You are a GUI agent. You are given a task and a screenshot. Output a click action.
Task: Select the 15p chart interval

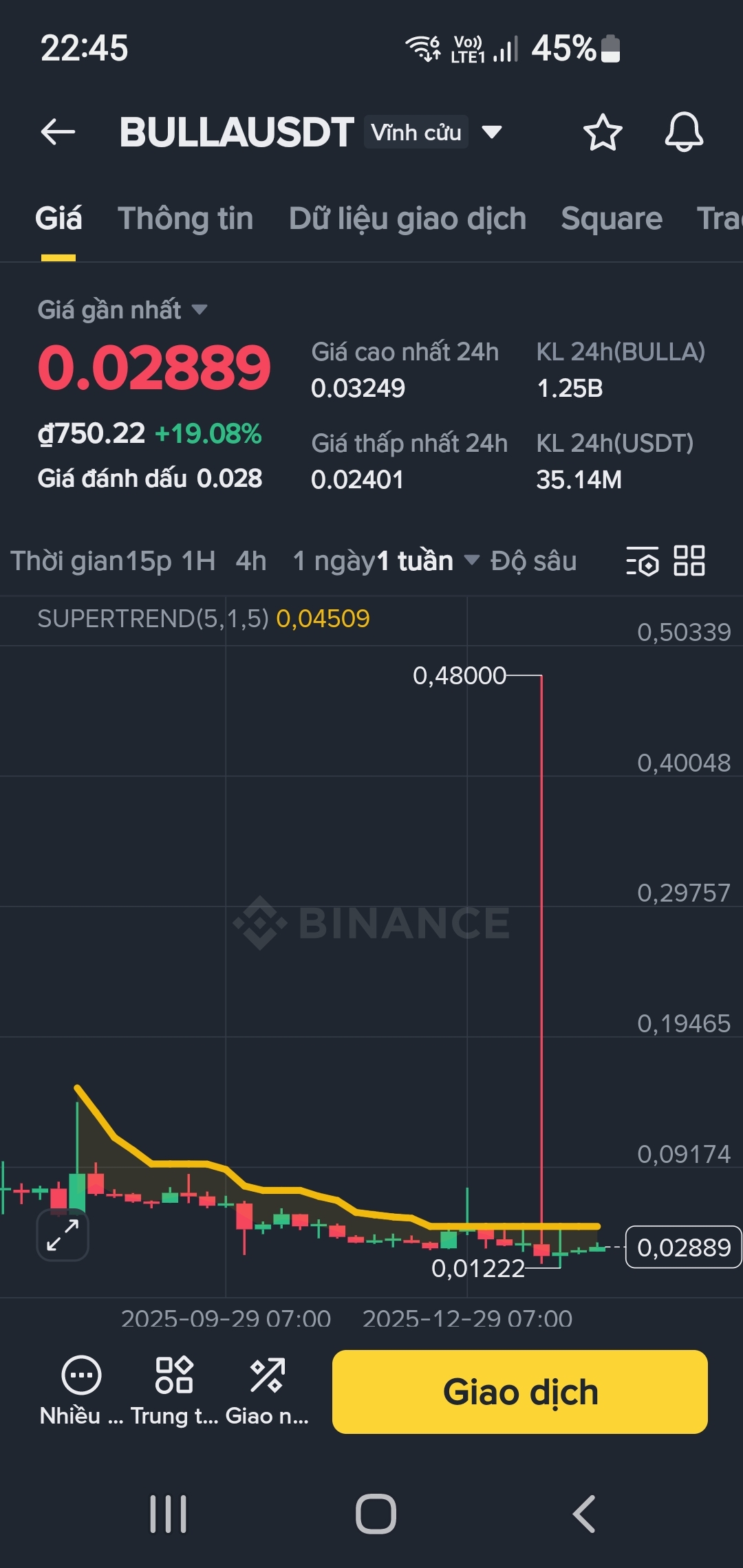(x=149, y=561)
